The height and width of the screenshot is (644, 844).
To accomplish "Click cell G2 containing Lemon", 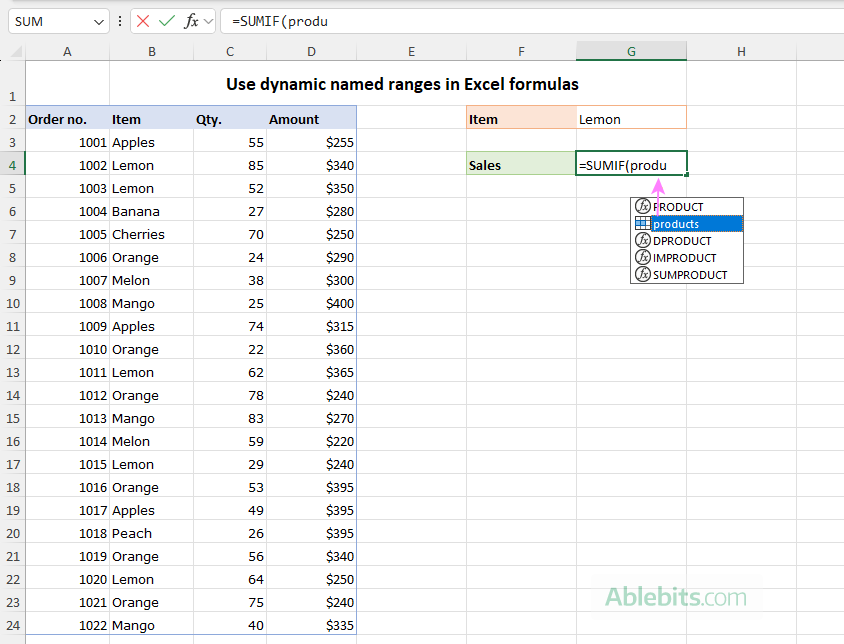I will coord(631,118).
